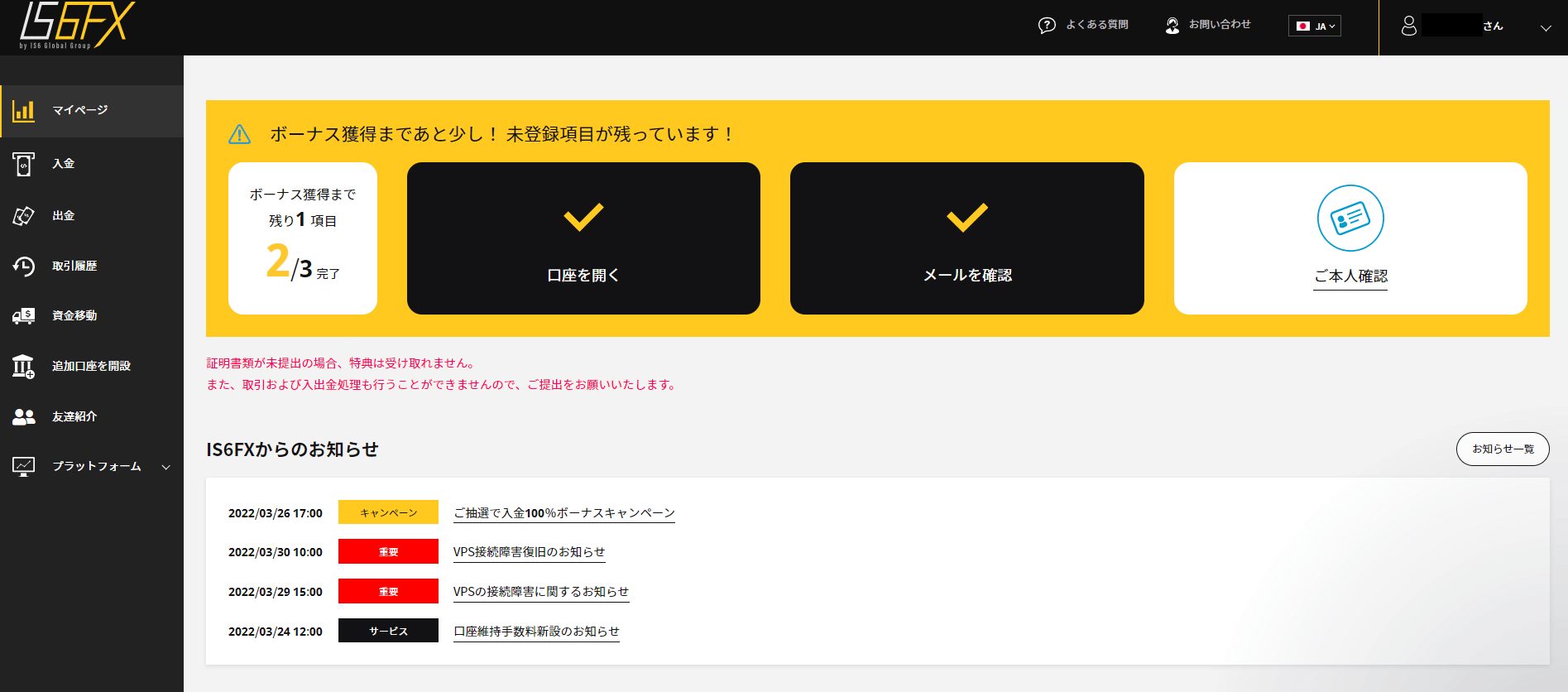Click the fund transfer truck icon

point(24,315)
